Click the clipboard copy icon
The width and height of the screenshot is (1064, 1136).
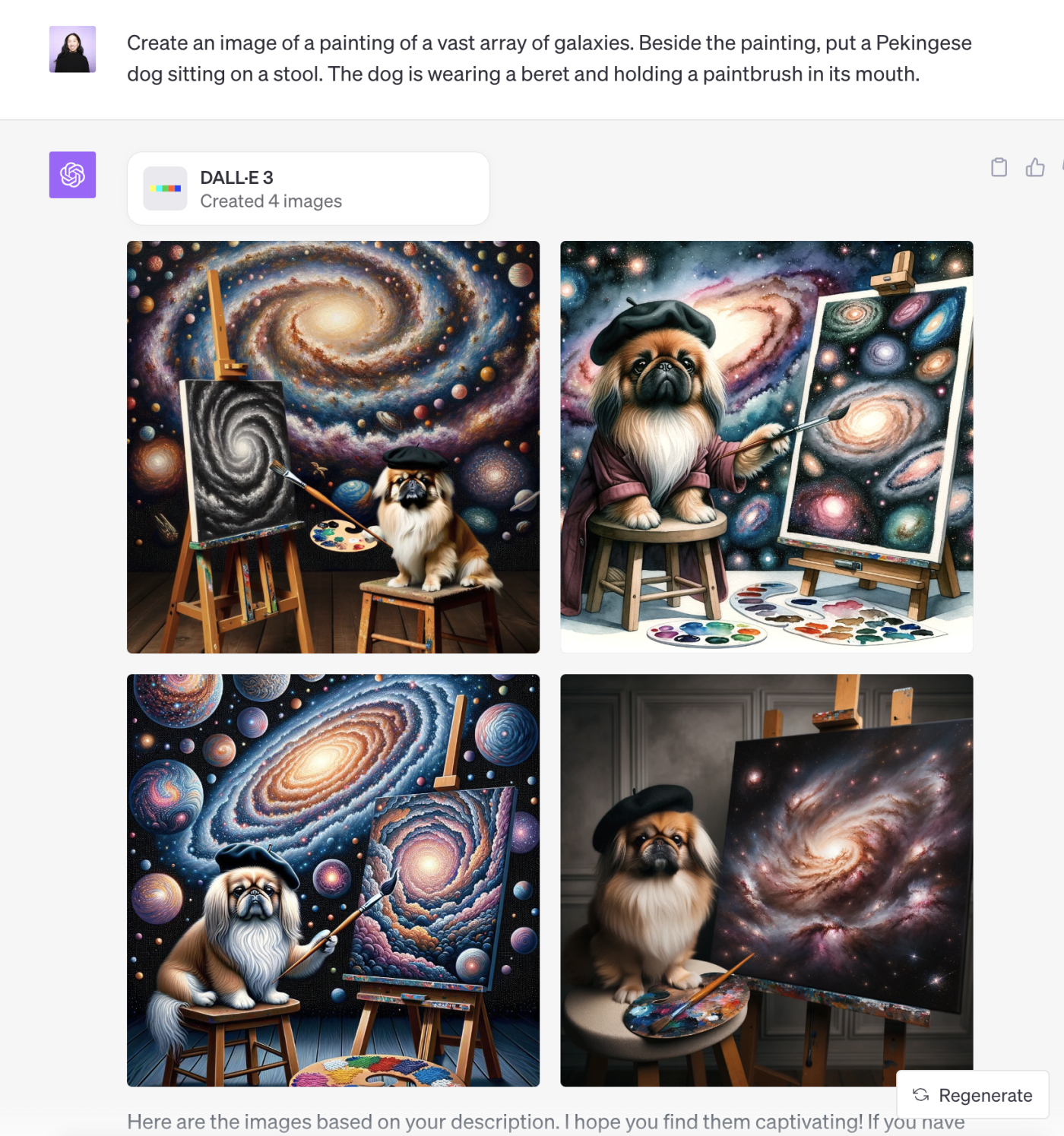tap(999, 167)
